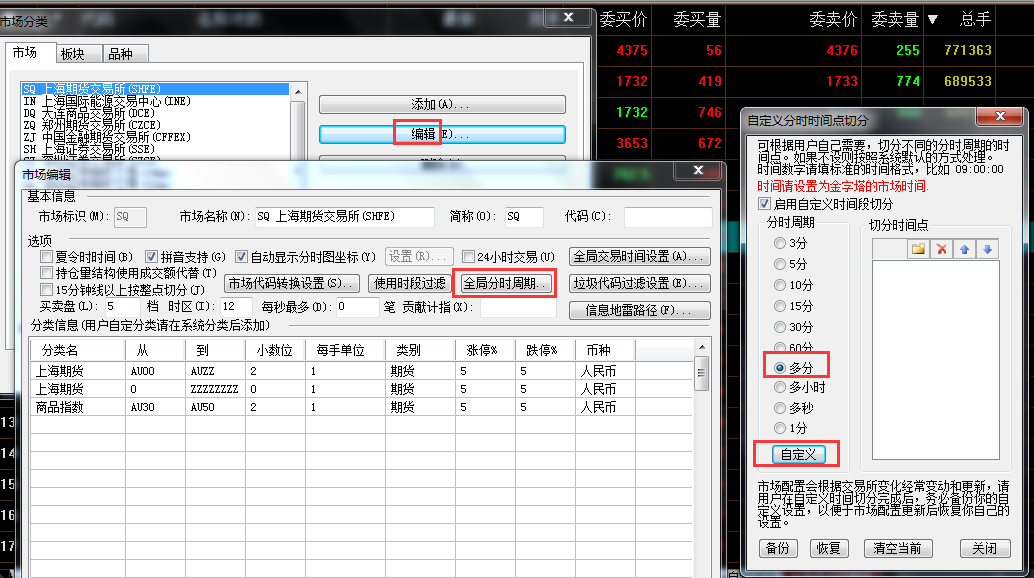Close the 自定义分时时间点切分 dialog
This screenshot has width=1034, height=578.
[x=1000, y=116]
